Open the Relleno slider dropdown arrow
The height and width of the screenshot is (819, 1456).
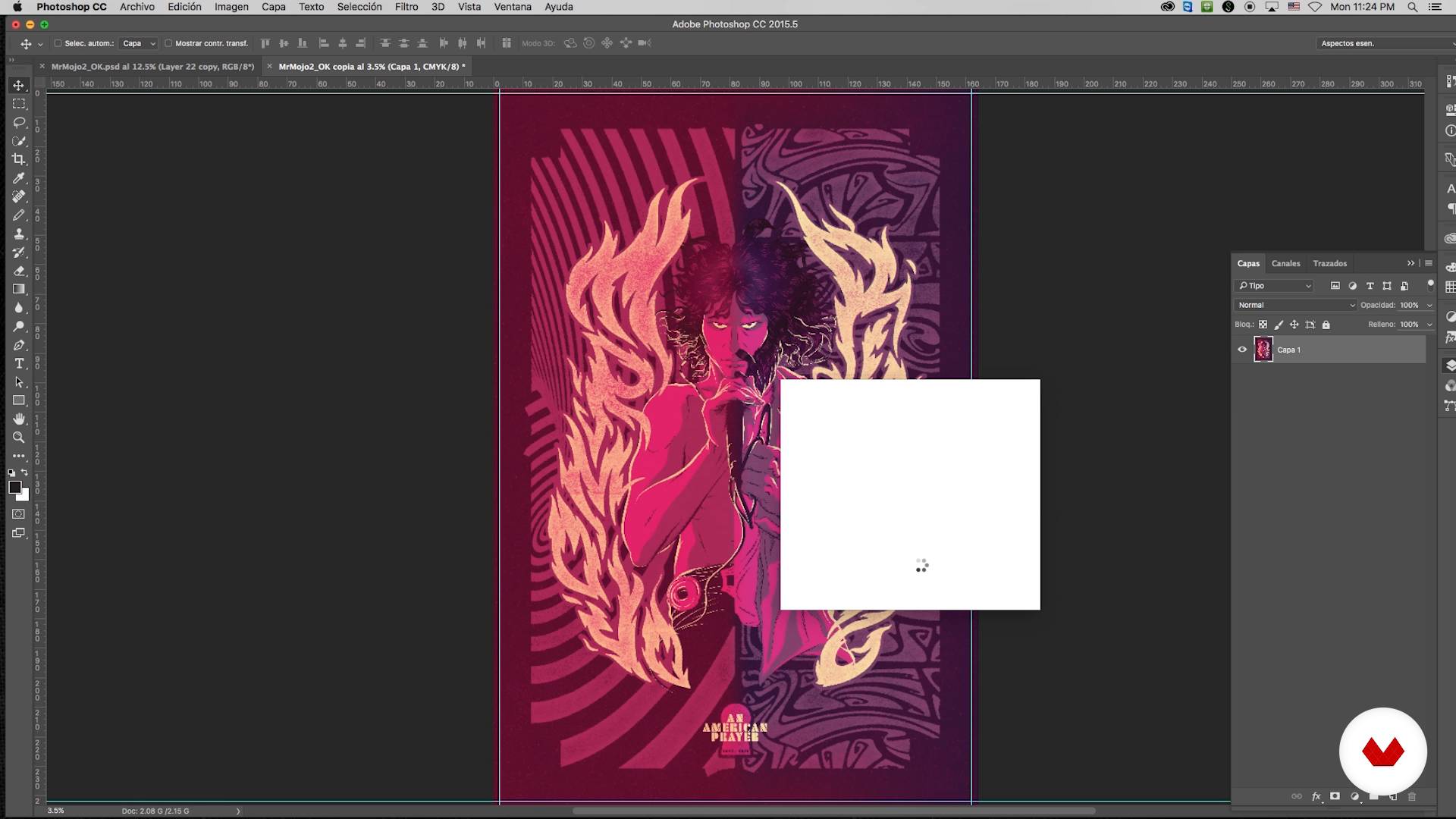click(1429, 325)
